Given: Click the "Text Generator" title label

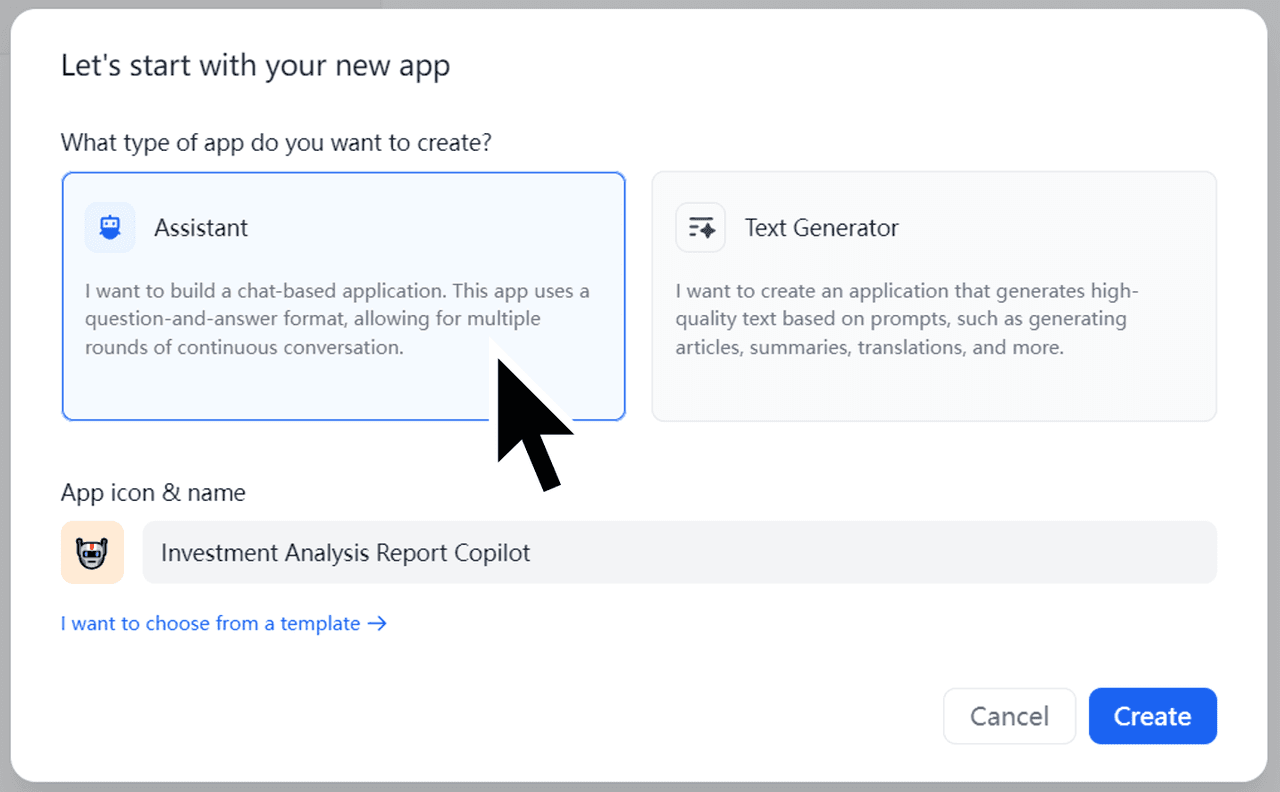Looking at the screenshot, I should coord(821,228).
